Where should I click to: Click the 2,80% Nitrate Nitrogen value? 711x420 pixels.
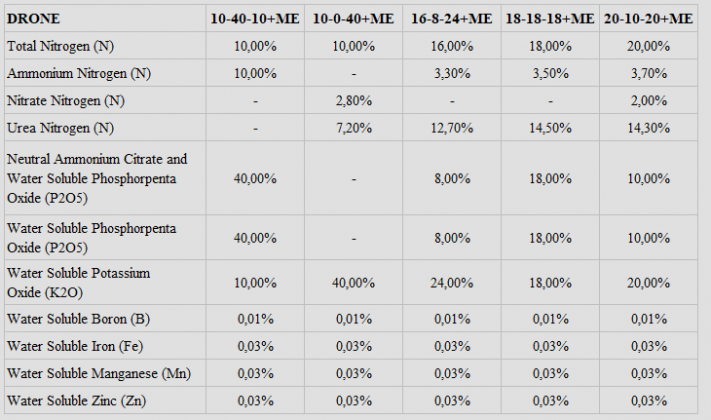(355, 101)
